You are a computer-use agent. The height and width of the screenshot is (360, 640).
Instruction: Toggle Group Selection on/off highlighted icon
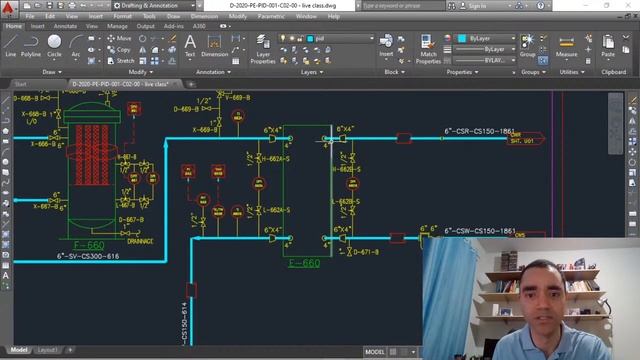542,60
